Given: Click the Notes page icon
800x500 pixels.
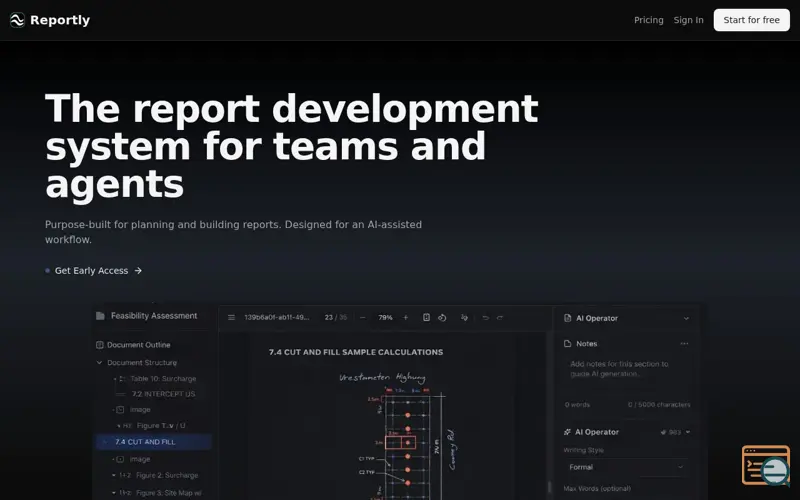Looking at the screenshot, I should 567,343.
